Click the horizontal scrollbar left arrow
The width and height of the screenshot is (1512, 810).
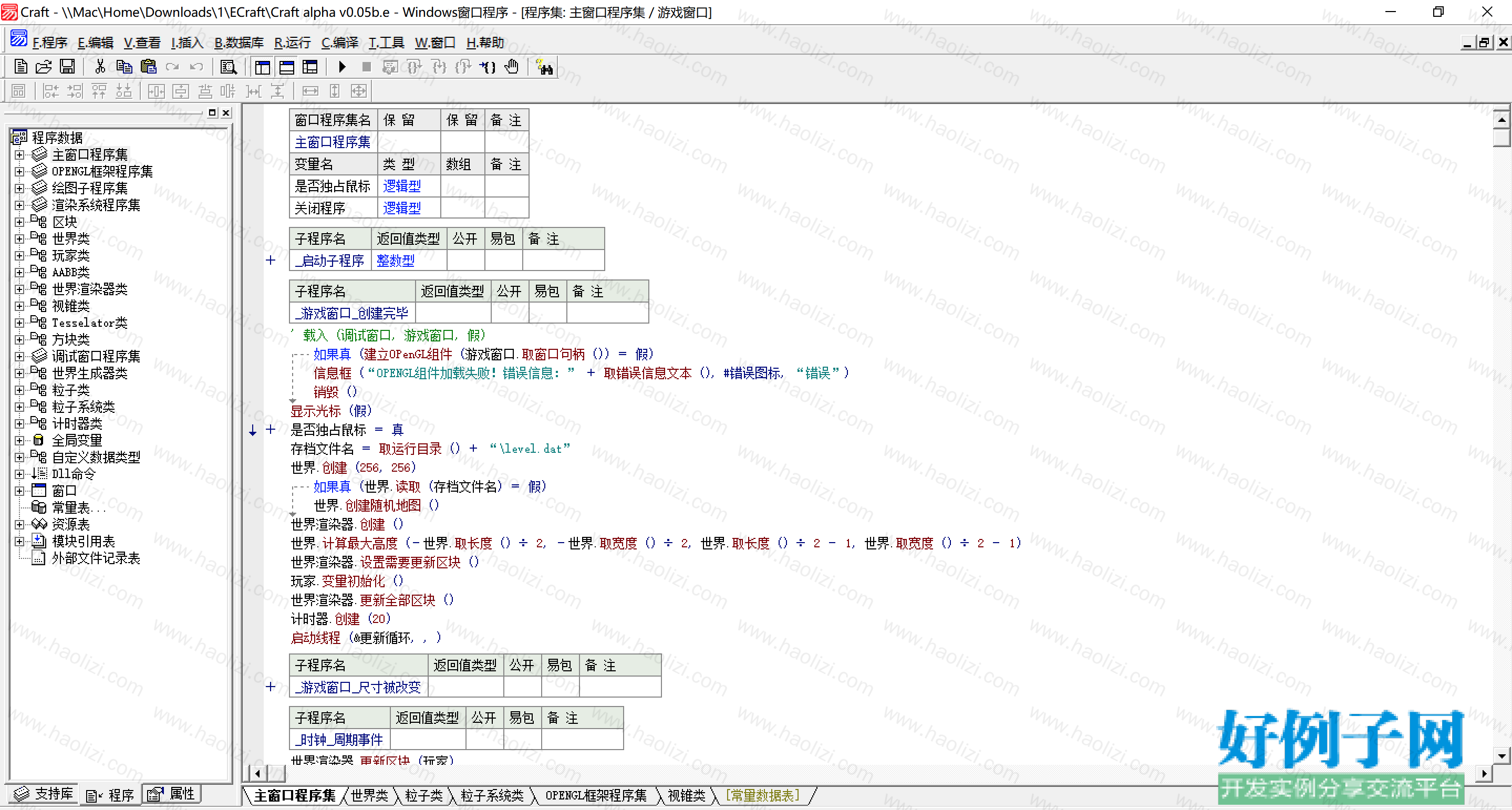pyautogui.click(x=257, y=774)
